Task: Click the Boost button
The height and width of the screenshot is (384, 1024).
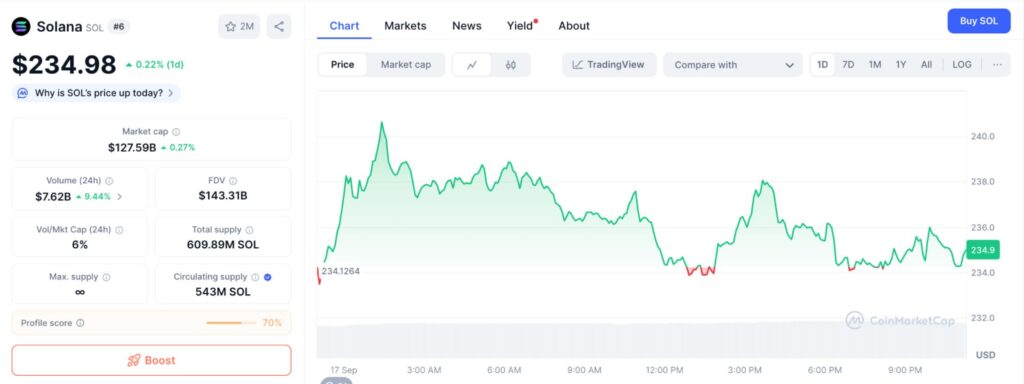Action: click(152, 360)
